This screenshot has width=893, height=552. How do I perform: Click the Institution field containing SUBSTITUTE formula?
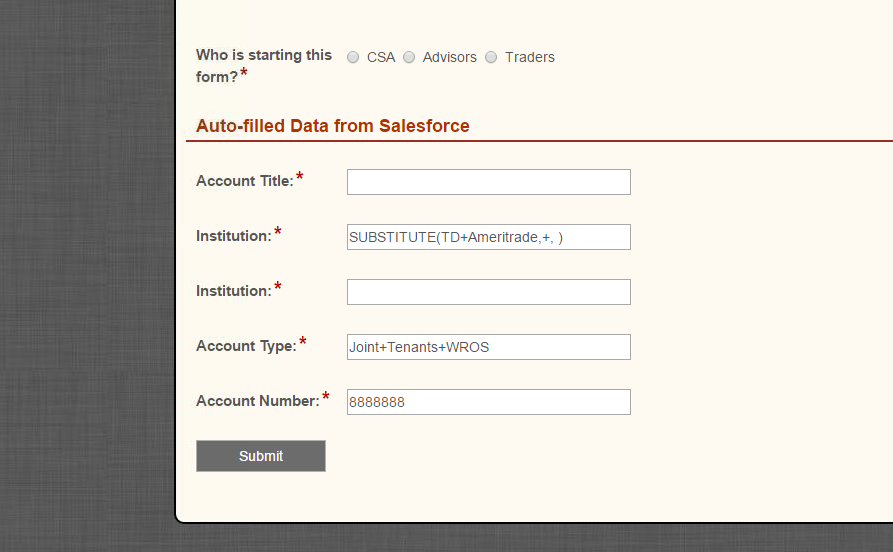tap(489, 237)
